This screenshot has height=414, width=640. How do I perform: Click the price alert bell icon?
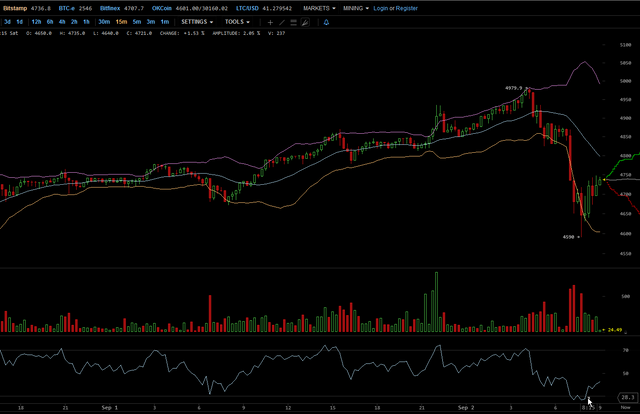pyautogui.click(x=326, y=21)
